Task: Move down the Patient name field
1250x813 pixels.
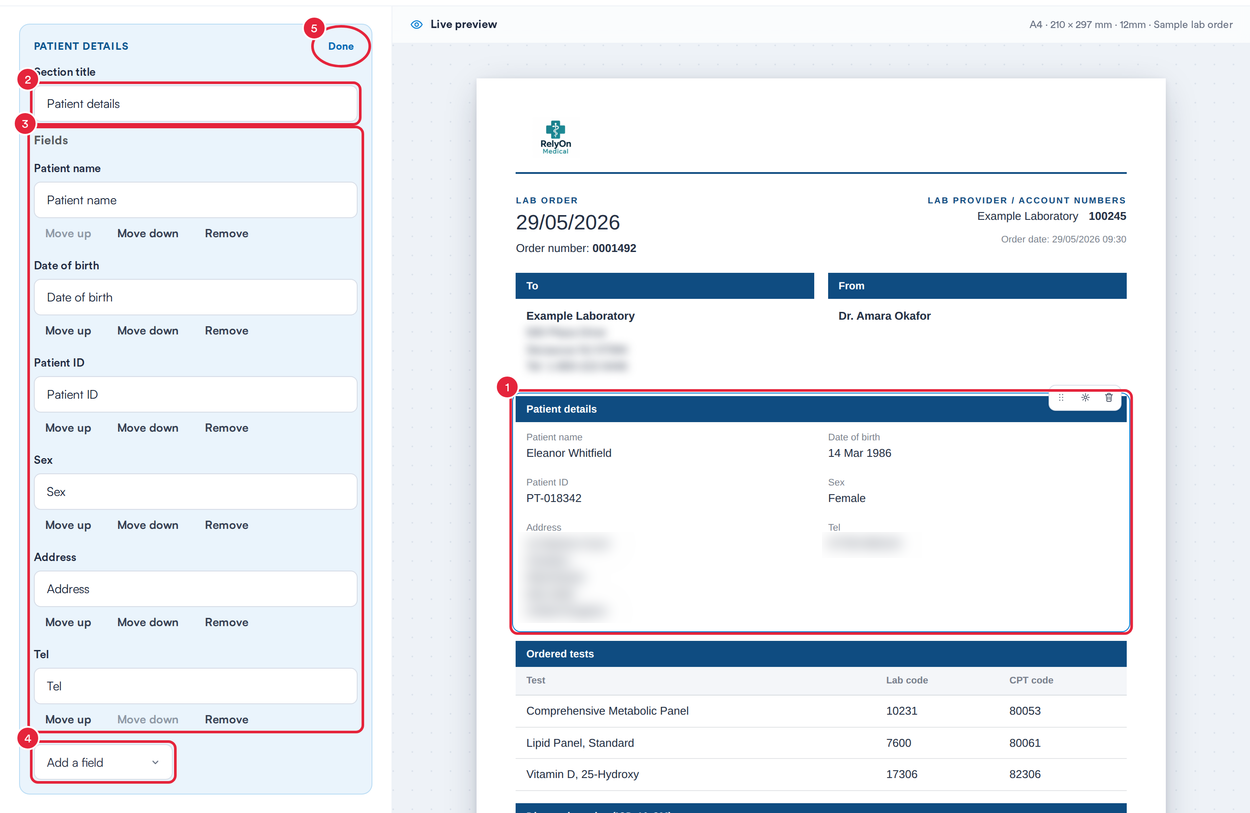Action: pyautogui.click(x=148, y=233)
